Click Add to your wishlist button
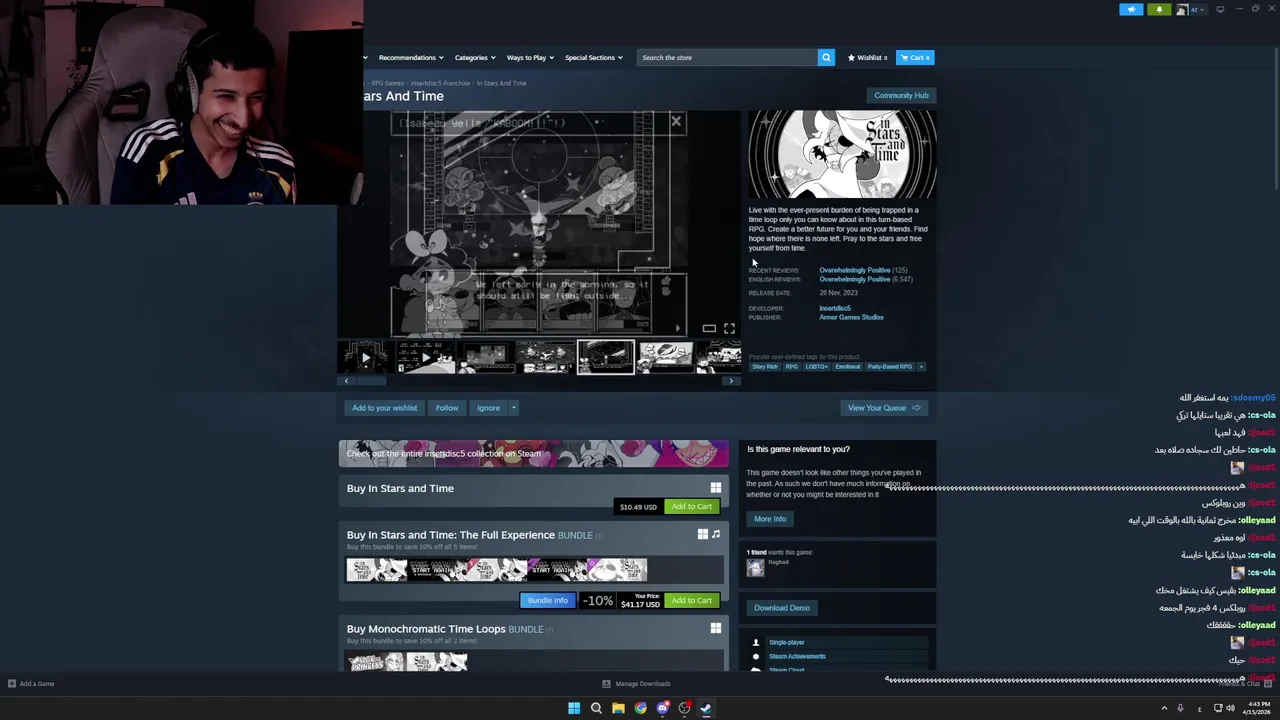 pos(384,408)
